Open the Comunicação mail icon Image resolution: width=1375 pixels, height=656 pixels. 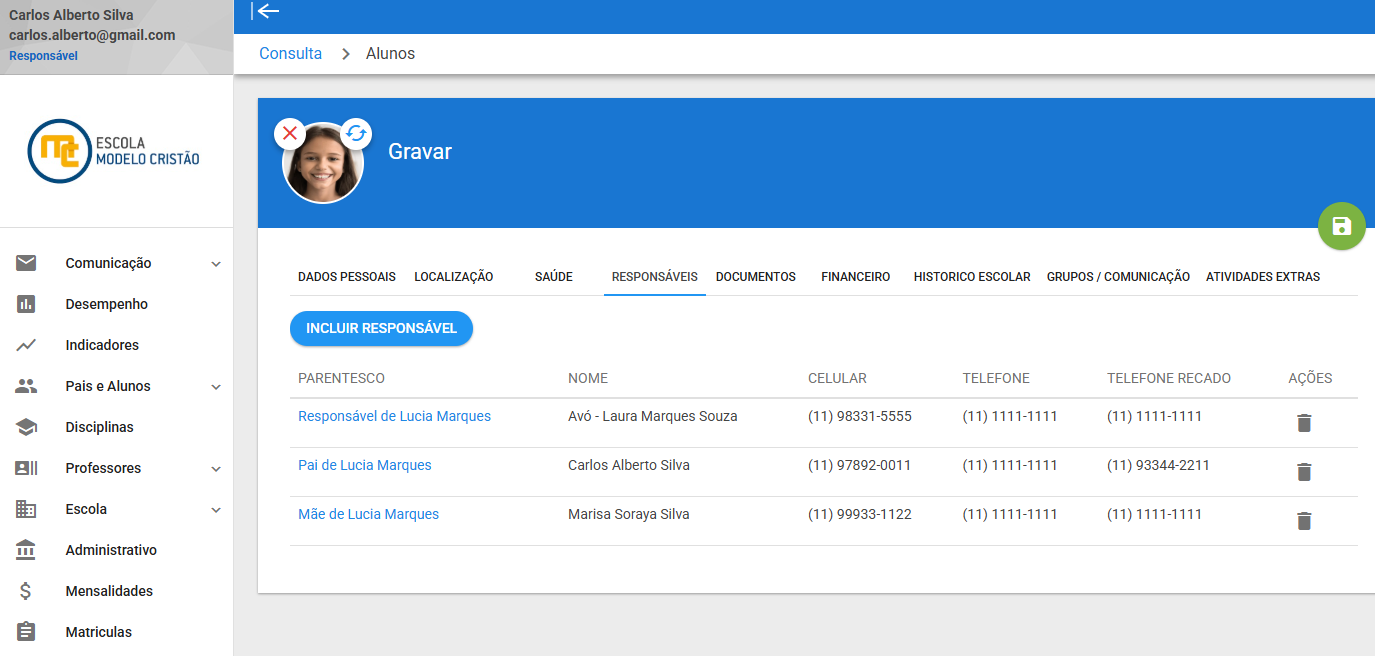click(x=25, y=262)
